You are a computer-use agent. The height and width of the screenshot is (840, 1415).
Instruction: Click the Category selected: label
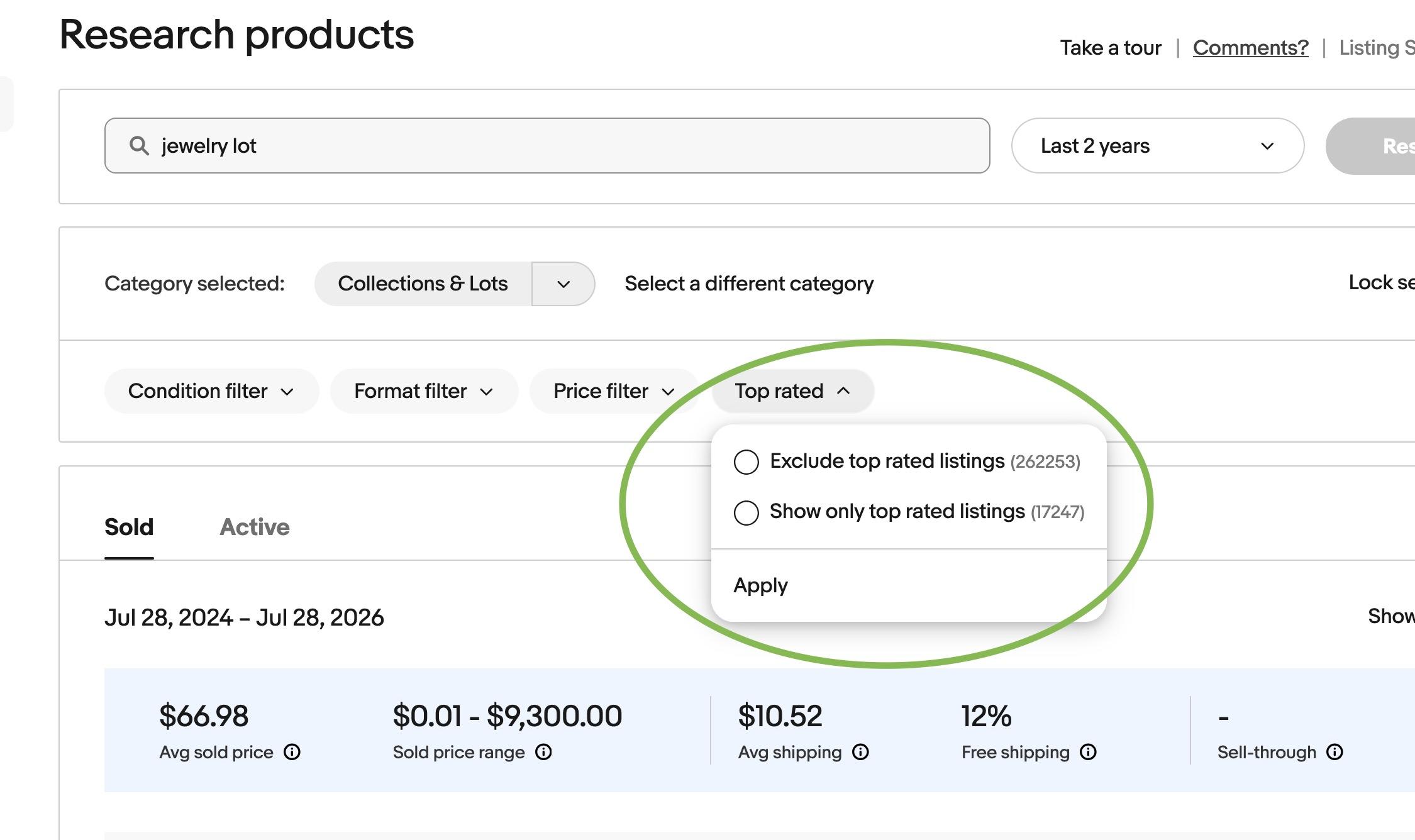coord(194,284)
